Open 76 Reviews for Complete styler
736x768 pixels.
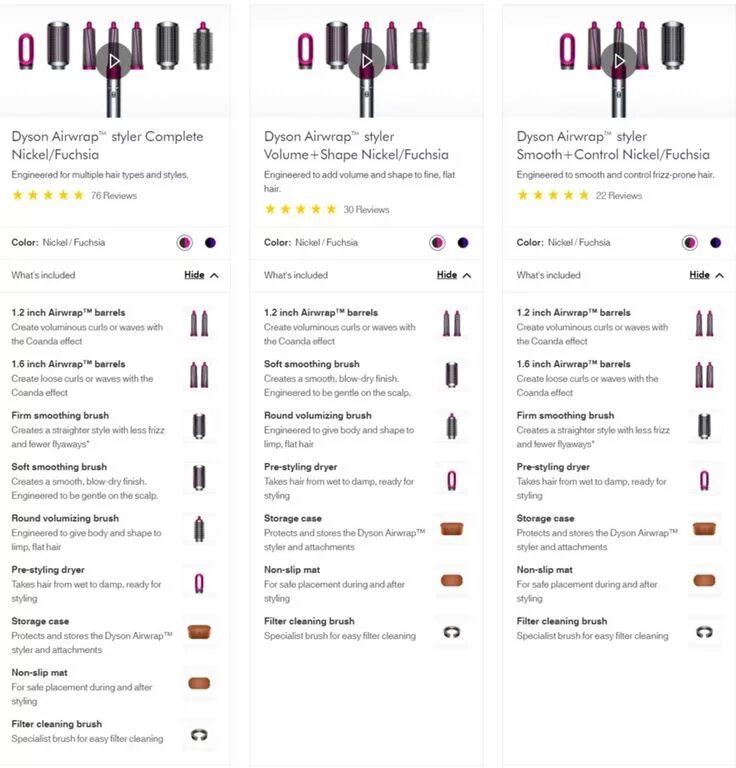click(x=114, y=195)
